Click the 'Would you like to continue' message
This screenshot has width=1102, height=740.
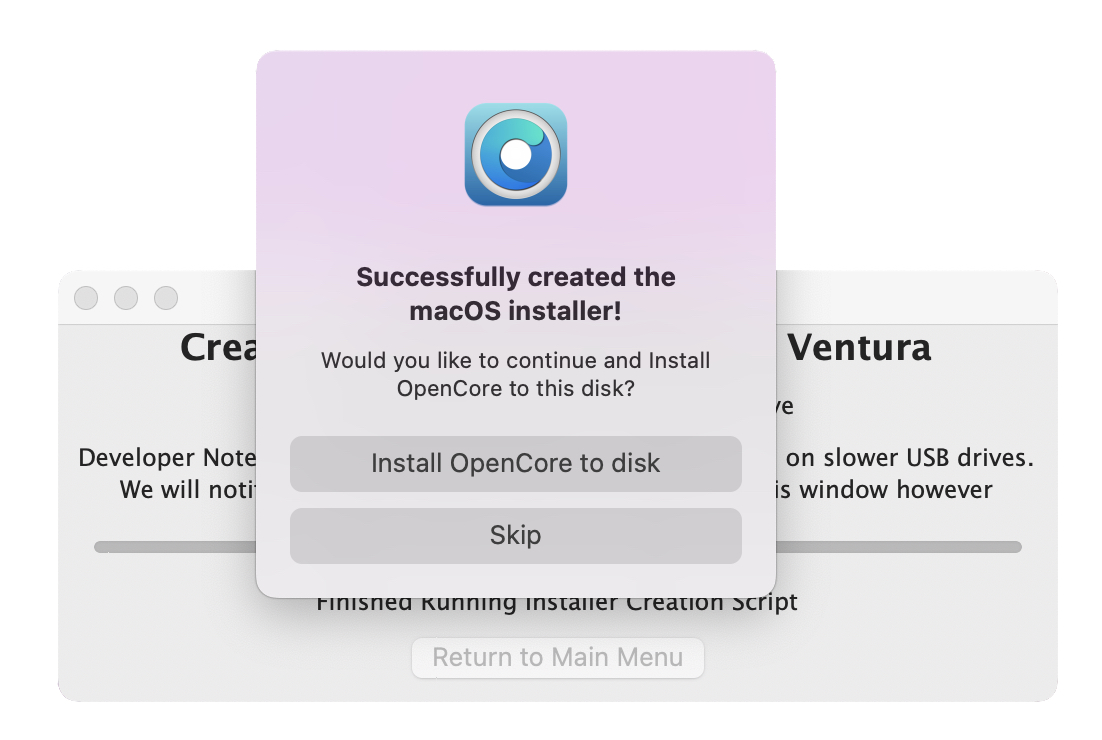[x=515, y=374]
